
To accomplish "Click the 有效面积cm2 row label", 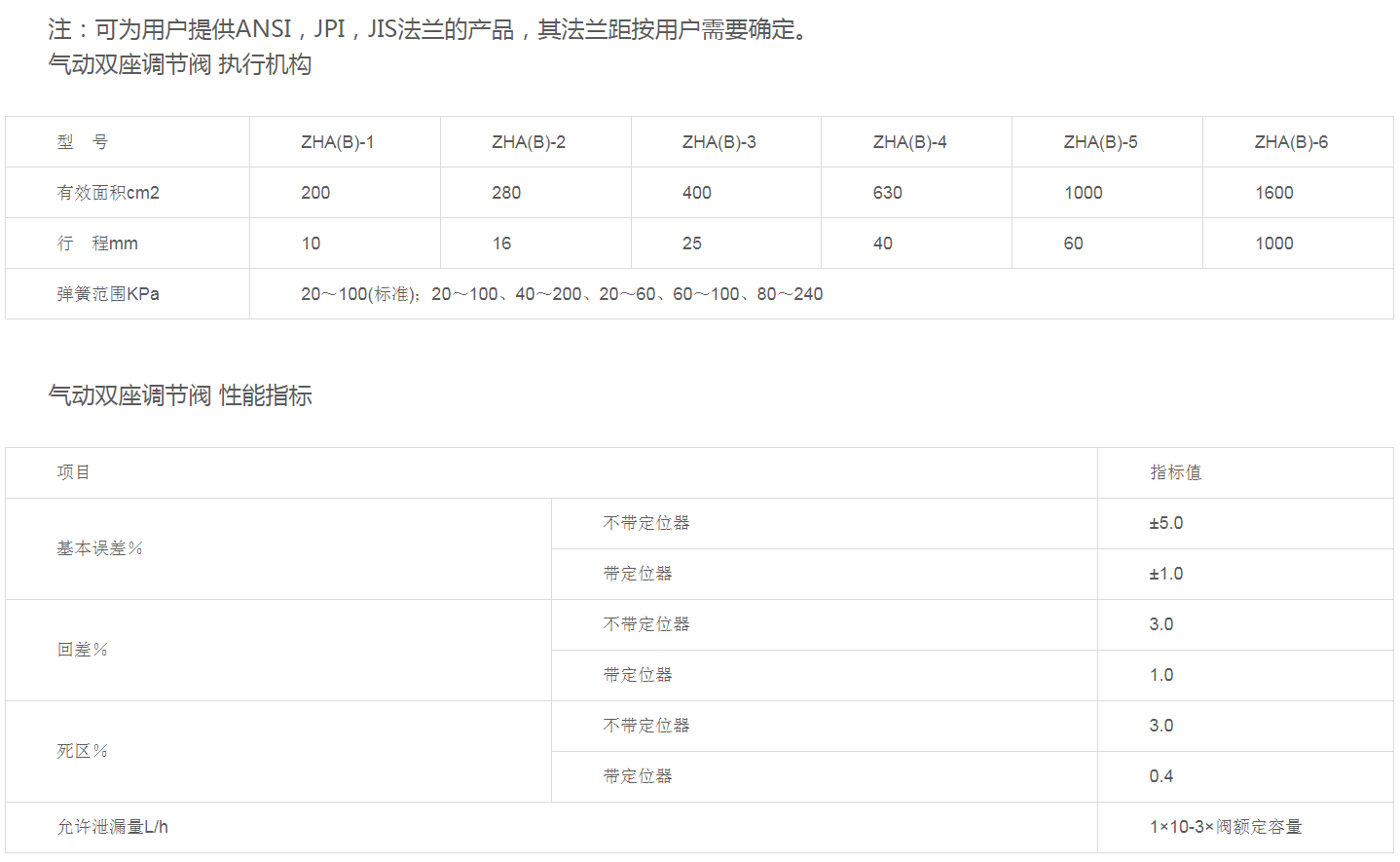I will click(x=108, y=193).
